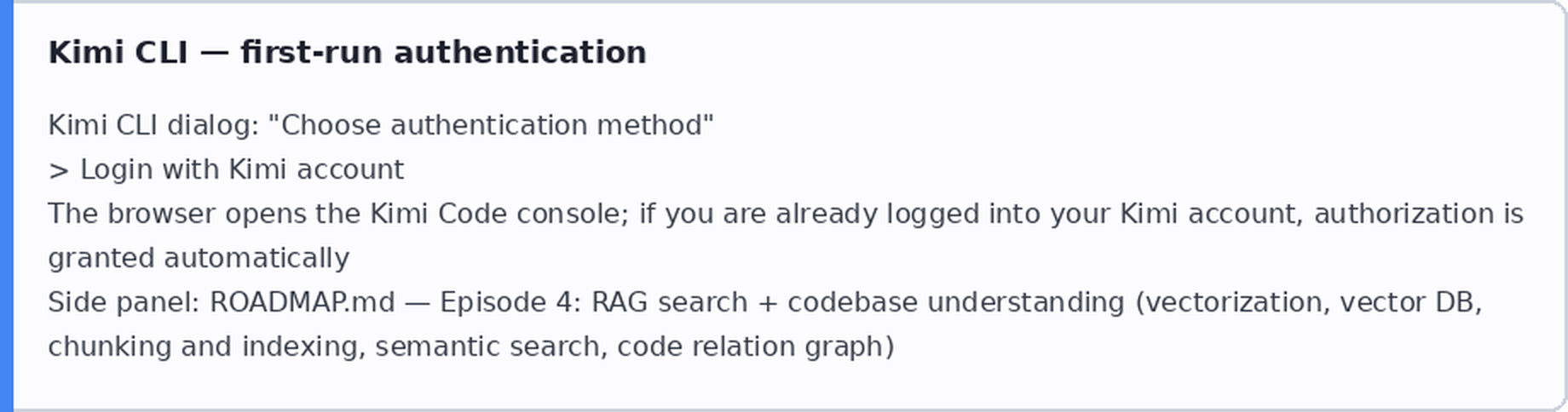Click the "Choose authentication method" quoted text
1568x412 pixels.
pyautogui.click(x=491, y=125)
